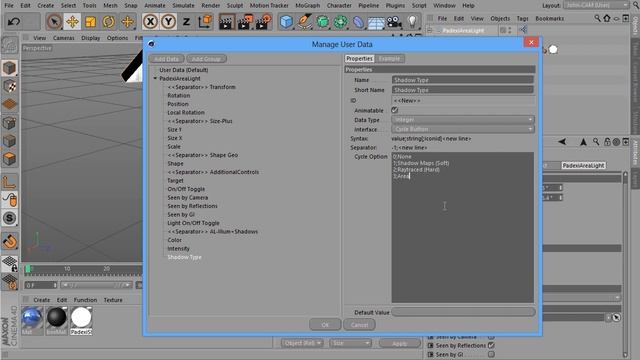Activate the Move tool in the toolbar

(72, 21)
